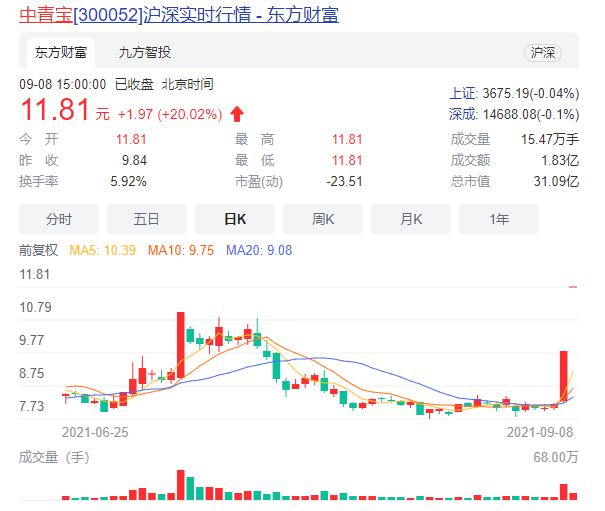Click the 成交量 value 15.47万手
605x511 pixels.
[550, 139]
